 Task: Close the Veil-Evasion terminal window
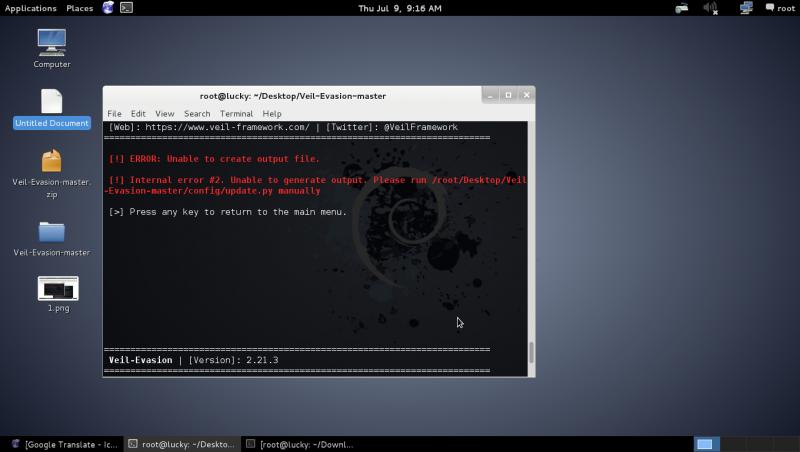[527, 95]
